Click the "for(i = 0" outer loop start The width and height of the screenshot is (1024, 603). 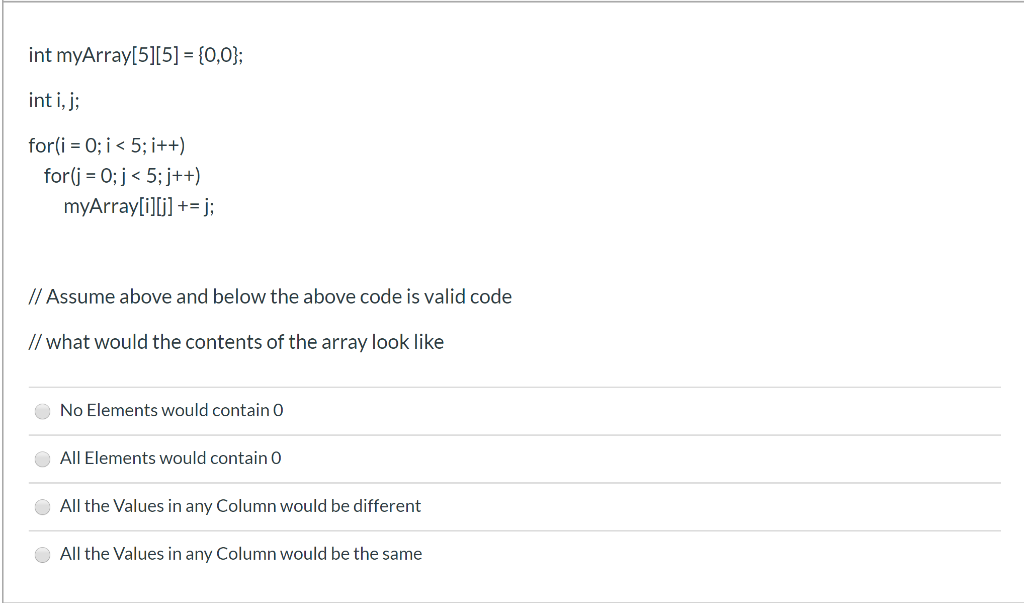click(64, 145)
